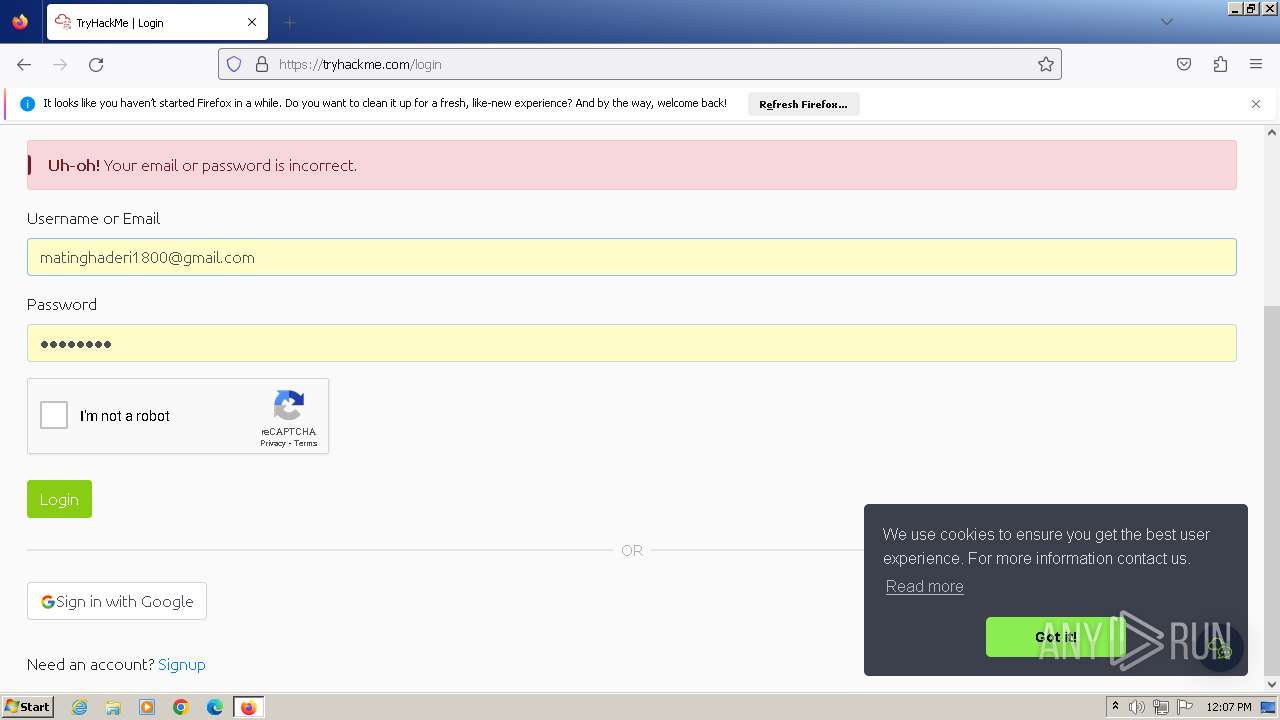Bookmark this page with the star
The height and width of the screenshot is (720, 1280).
click(1046, 64)
